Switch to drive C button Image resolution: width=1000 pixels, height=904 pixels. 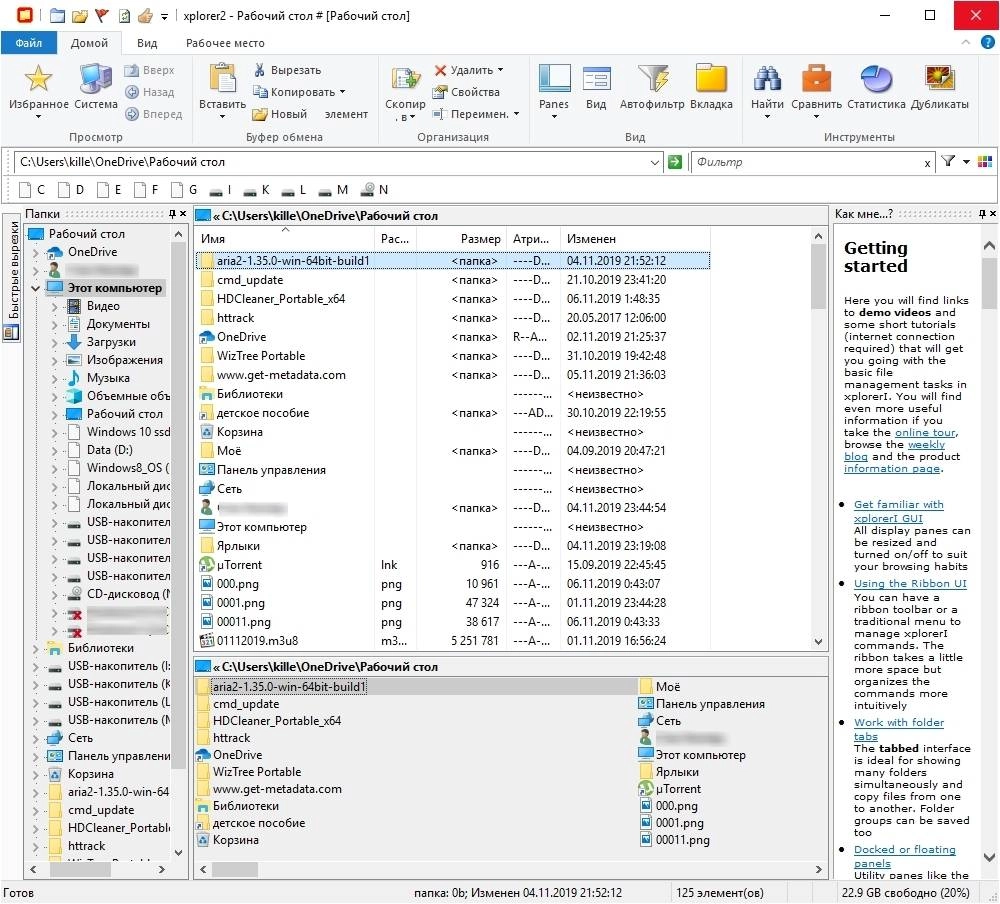click(x=33, y=189)
